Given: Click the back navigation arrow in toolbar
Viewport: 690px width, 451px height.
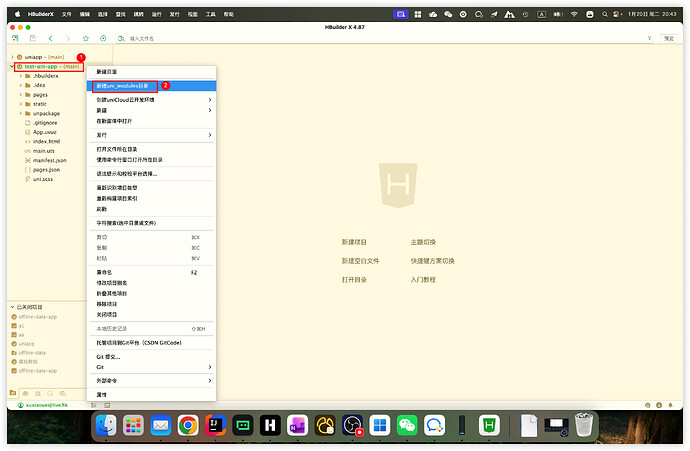Looking at the screenshot, I should pyautogui.click(x=52, y=38).
